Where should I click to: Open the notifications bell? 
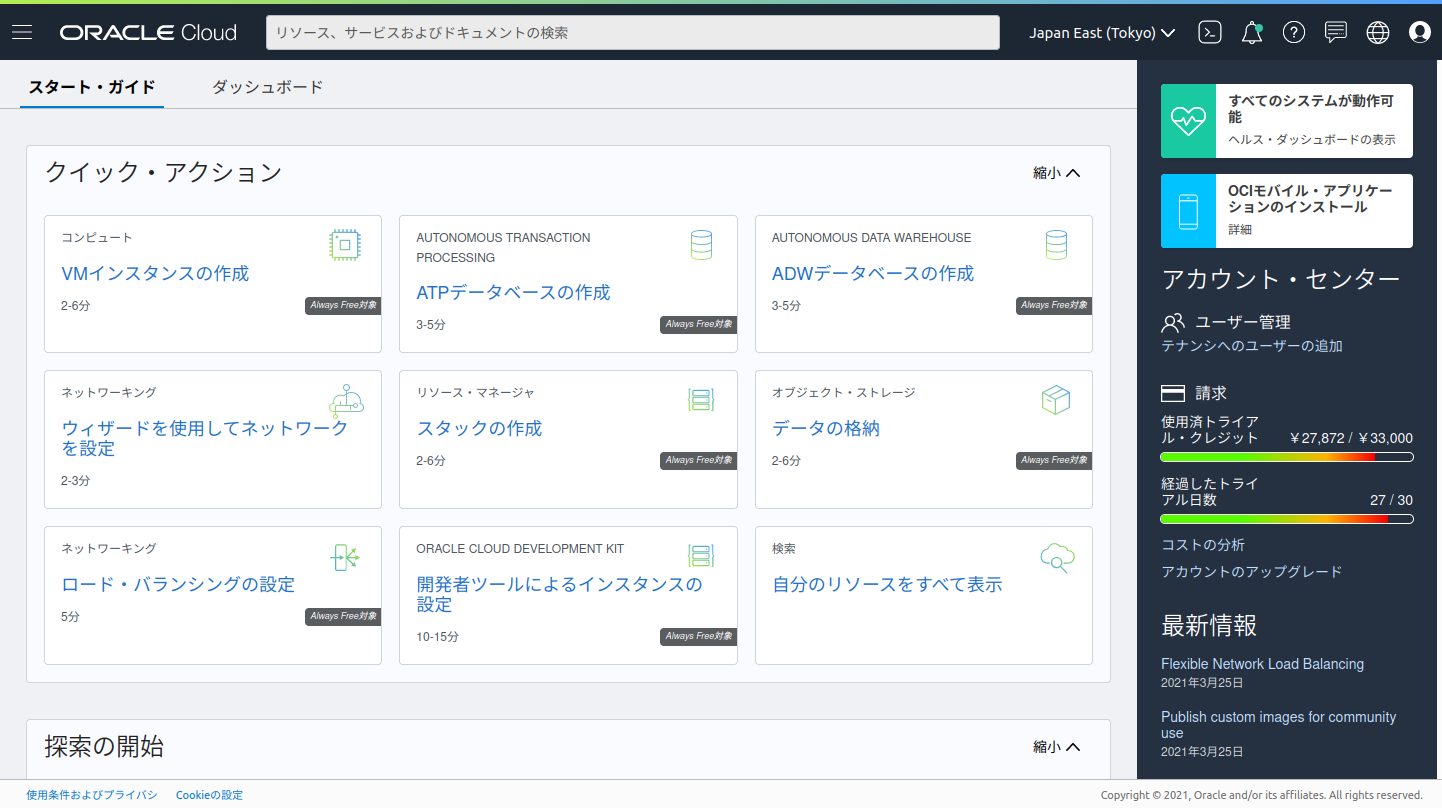pyautogui.click(x=1252, y=32)
